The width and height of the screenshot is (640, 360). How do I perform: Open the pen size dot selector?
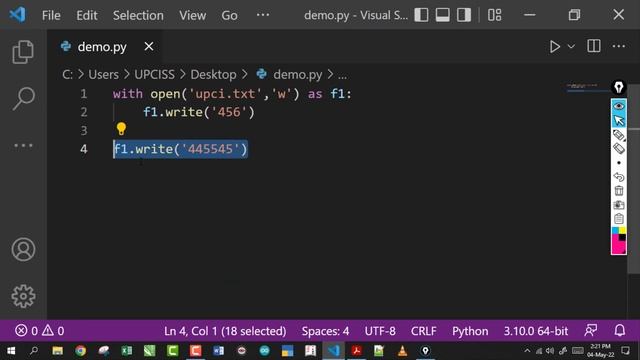pos(619,163)
